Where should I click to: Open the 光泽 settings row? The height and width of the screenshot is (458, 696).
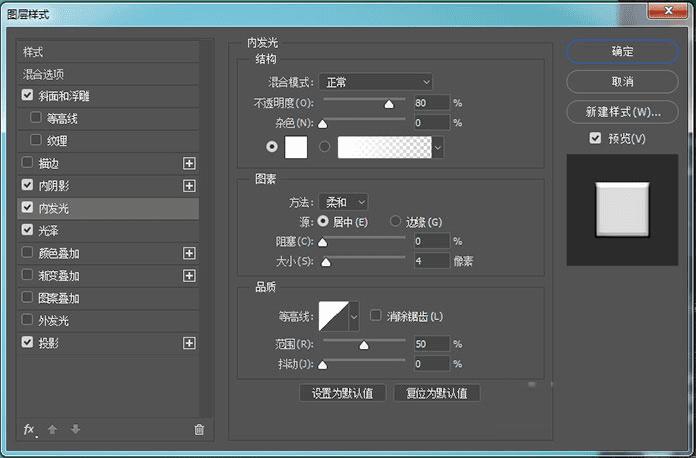pos(108,231)
